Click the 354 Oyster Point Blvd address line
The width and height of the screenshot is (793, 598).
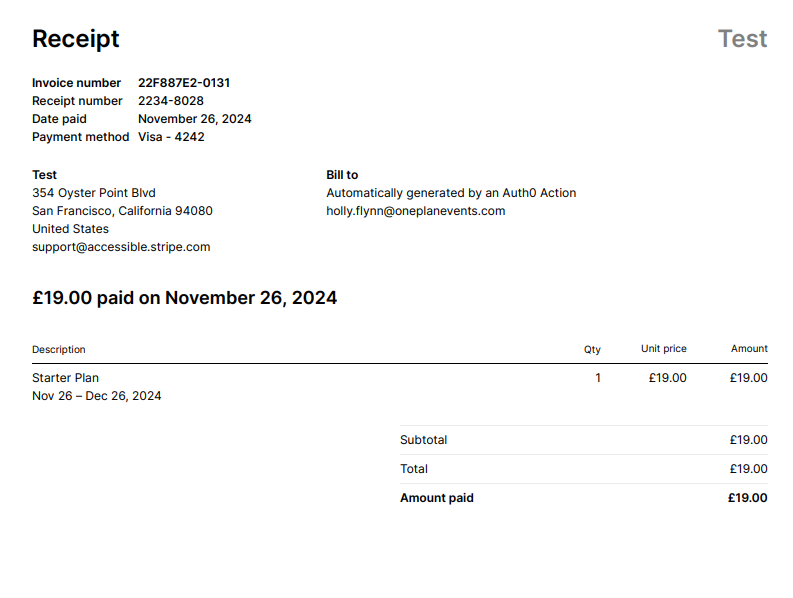(94, 193)
